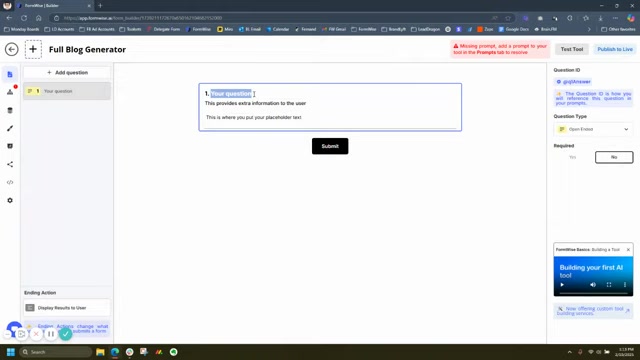Open tutorial video more options menu
The height and width of the screenshot is (360, 640).
(625, 285)
